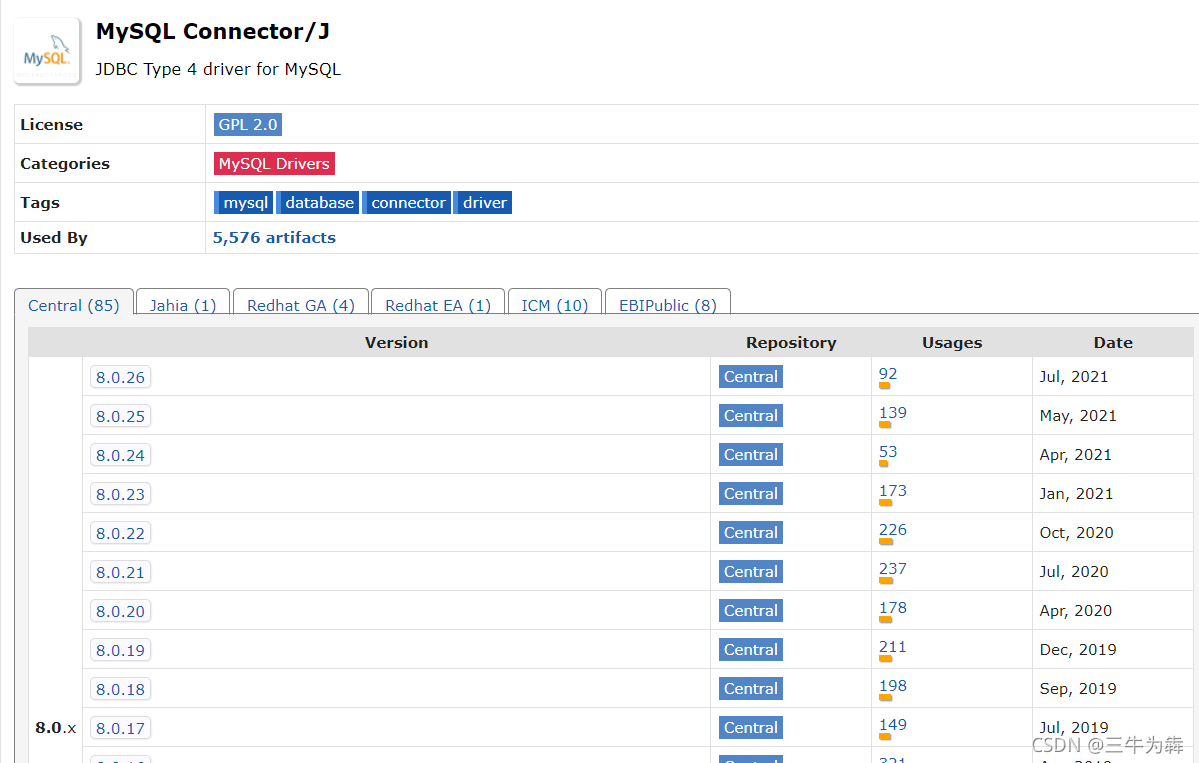Click the Date column header
The image size is (1199, 763).
click(x=1113, y=343)
